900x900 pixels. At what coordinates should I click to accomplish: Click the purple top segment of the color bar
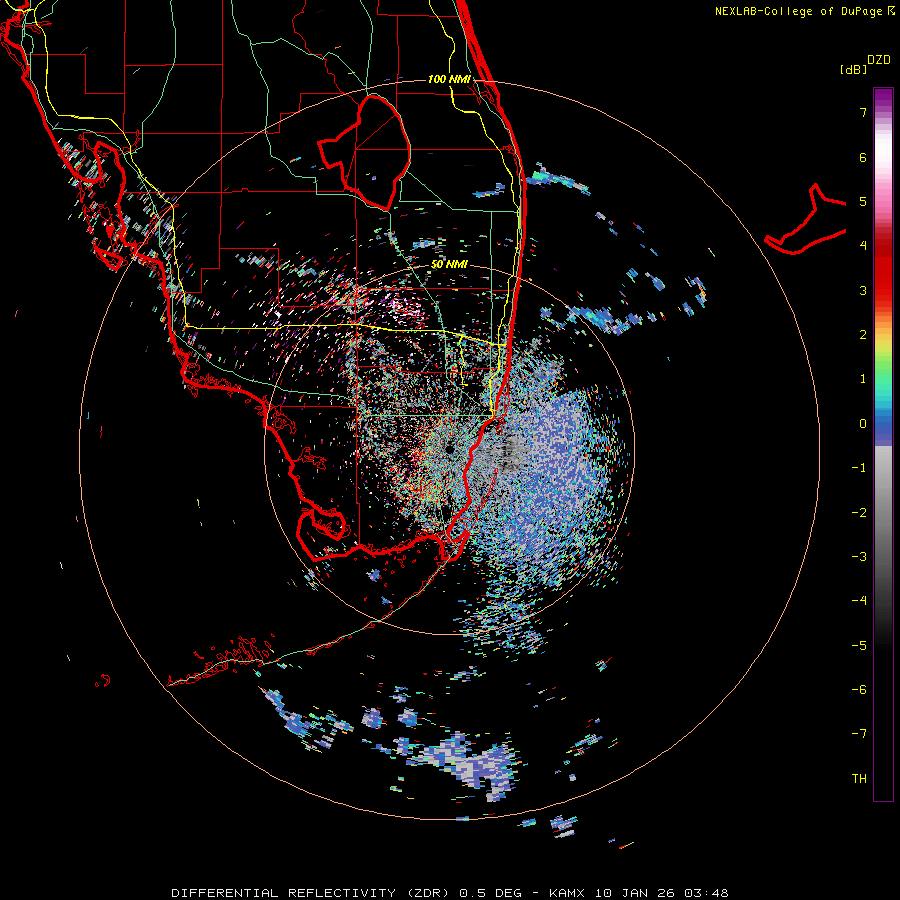[x=883, y=99]
